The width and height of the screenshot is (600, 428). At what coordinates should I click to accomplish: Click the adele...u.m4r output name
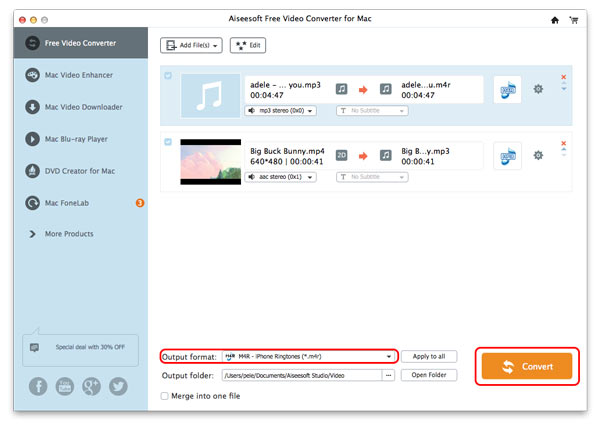point(426,85)
